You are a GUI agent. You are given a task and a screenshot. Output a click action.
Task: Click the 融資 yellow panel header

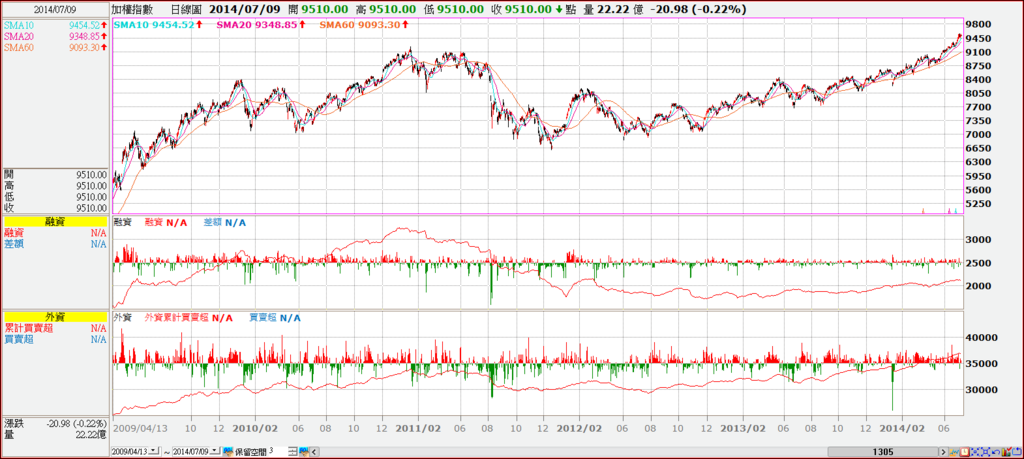(x=54, y=223)
